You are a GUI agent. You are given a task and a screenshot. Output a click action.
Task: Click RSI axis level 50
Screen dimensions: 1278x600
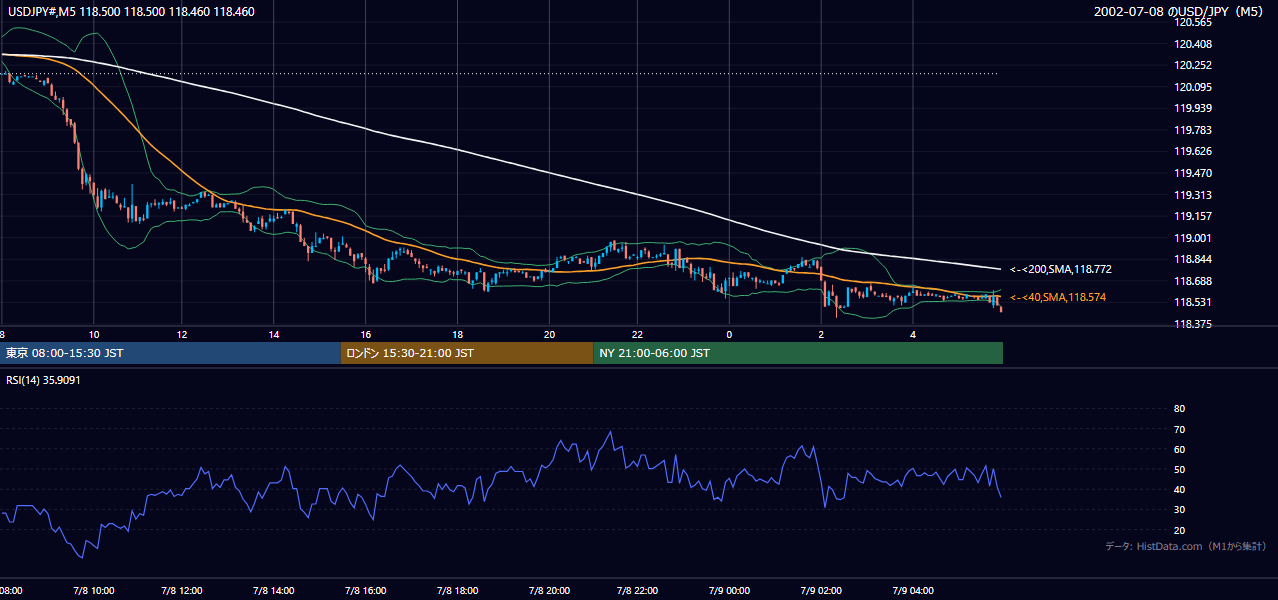[x=1179, y=469]
